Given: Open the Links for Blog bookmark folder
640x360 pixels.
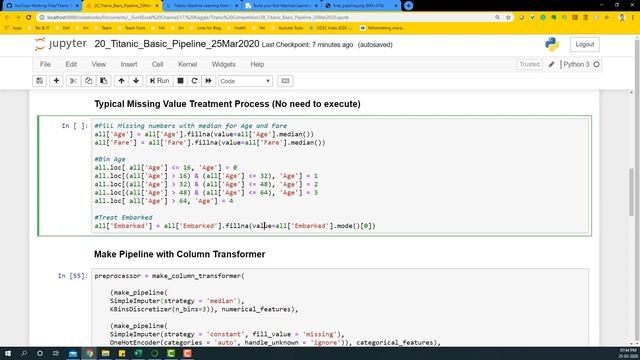Looking at the screenshot, I should [205, 28].
